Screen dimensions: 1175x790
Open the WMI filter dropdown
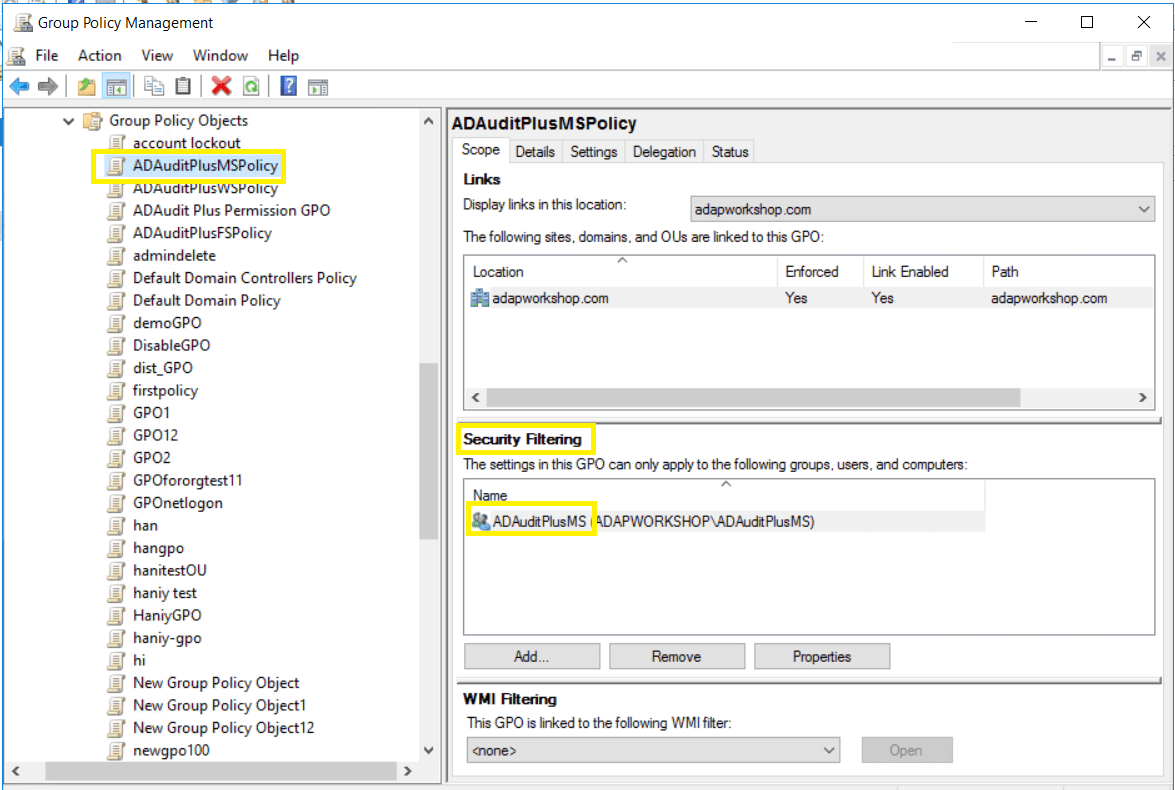tap(653, 750)
